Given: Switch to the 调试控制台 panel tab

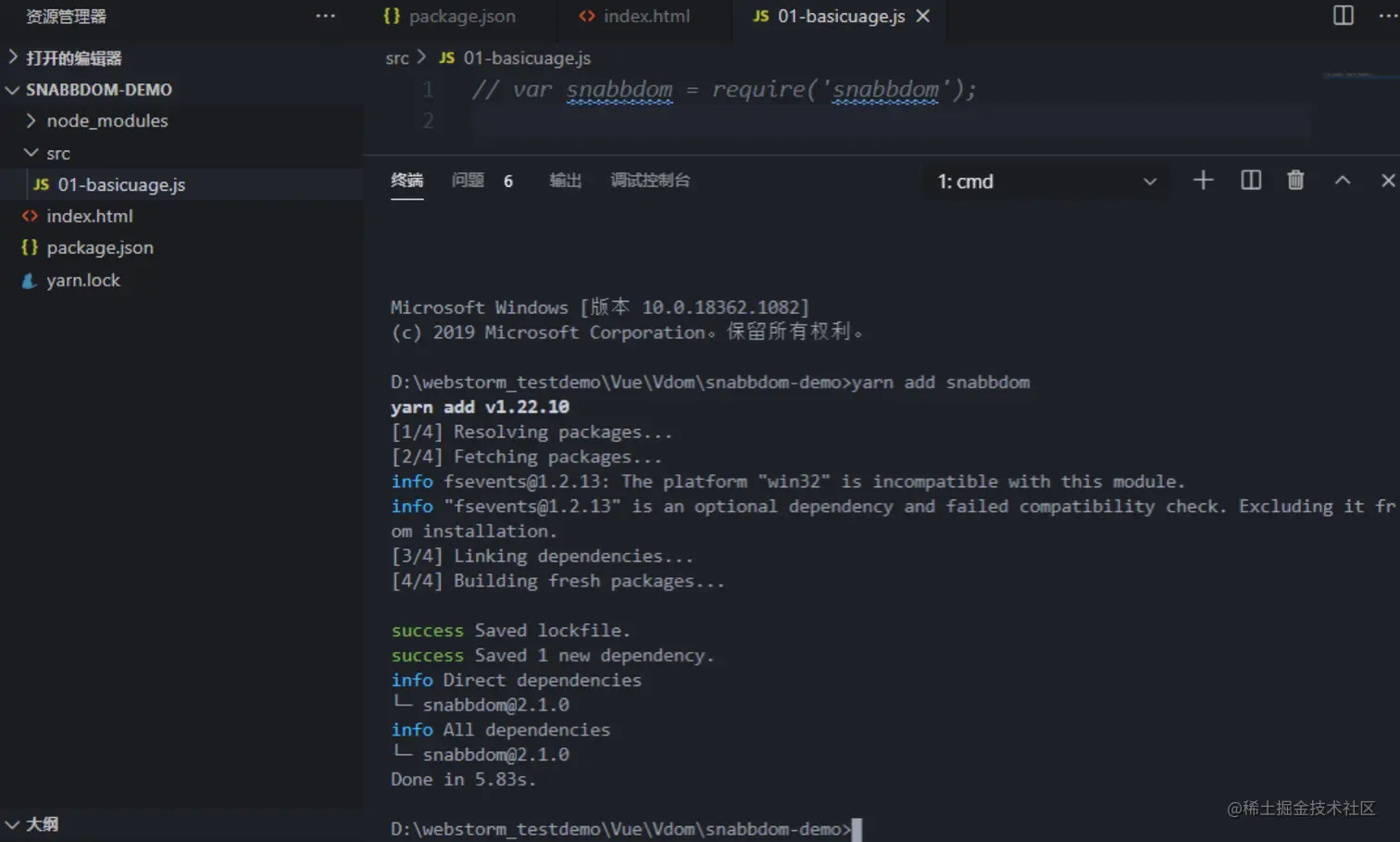Looking at the screenshot, I should pos(650,180).
